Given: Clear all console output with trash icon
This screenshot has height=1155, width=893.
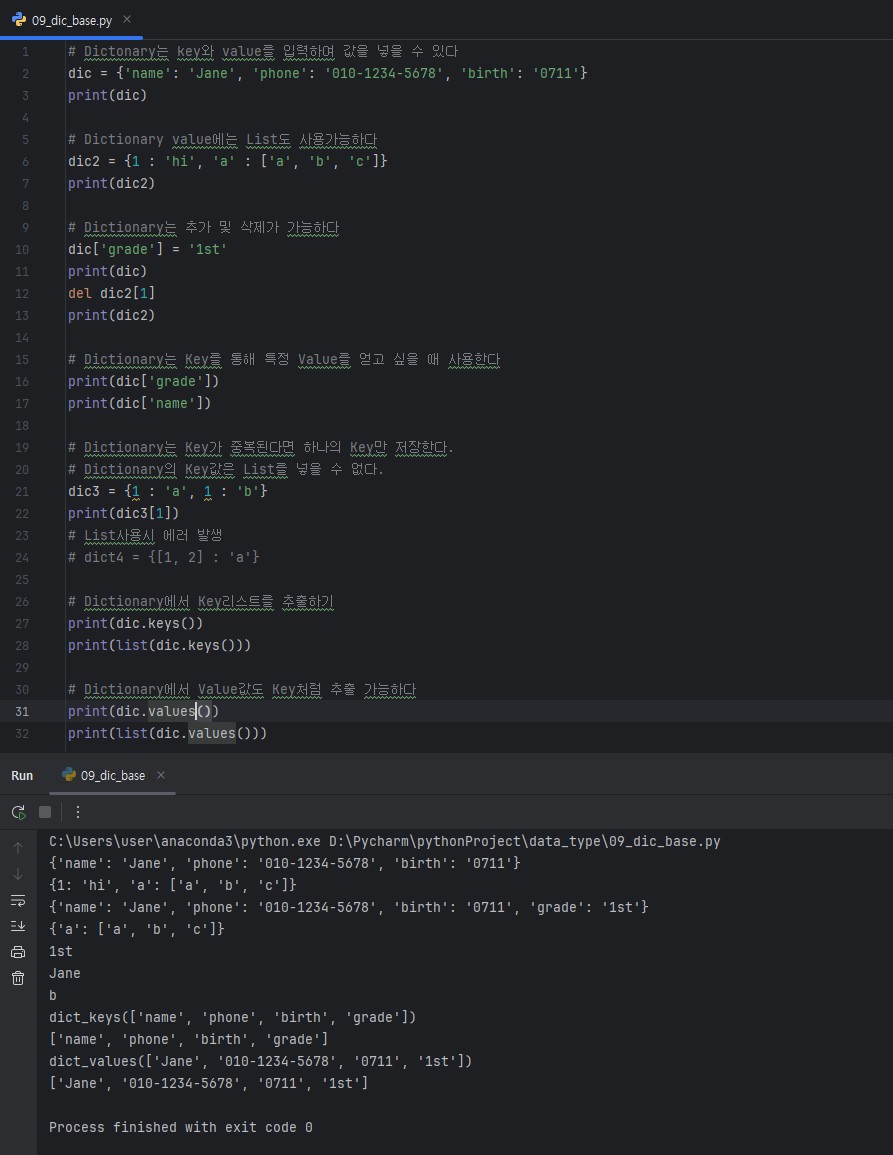Looking at the screenshot, I should [x=18, y=978].
